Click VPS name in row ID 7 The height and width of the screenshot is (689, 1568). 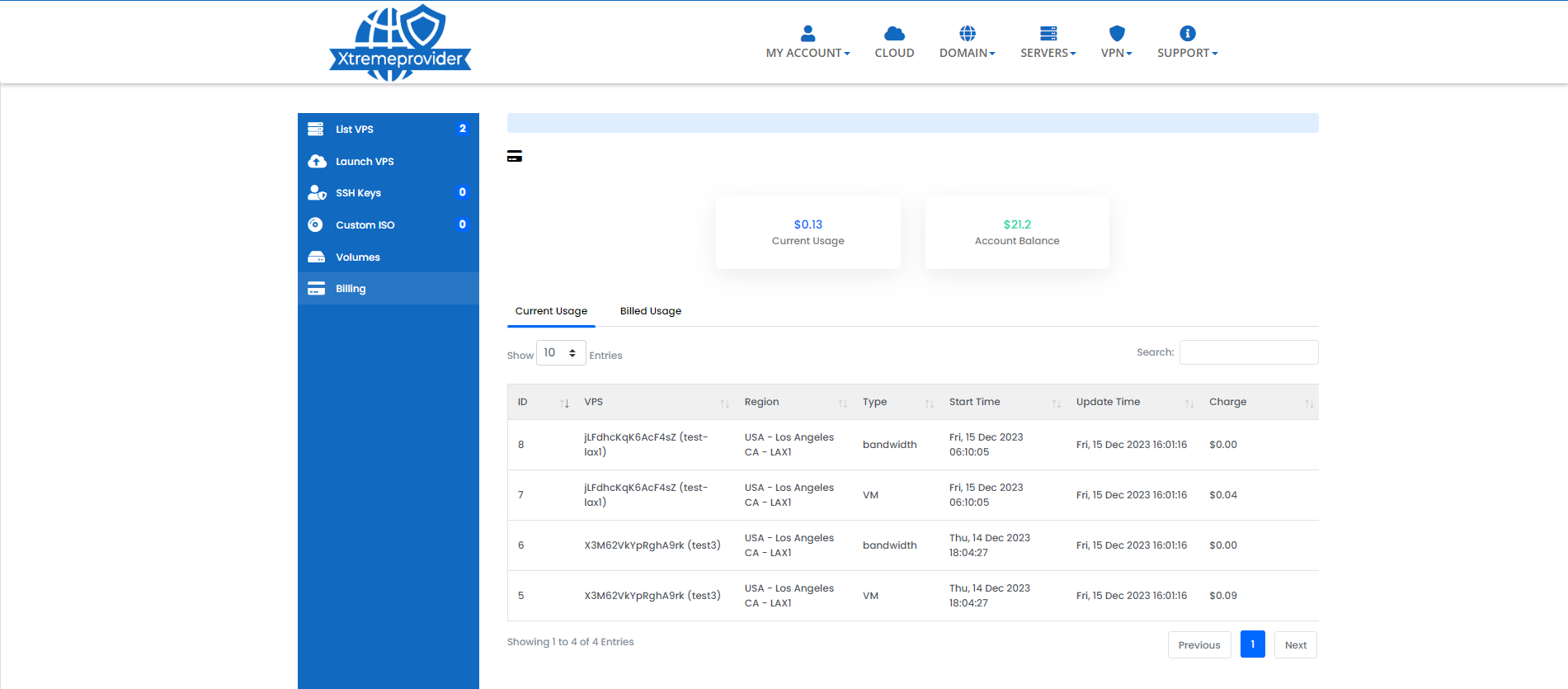(x=646, y=495)
